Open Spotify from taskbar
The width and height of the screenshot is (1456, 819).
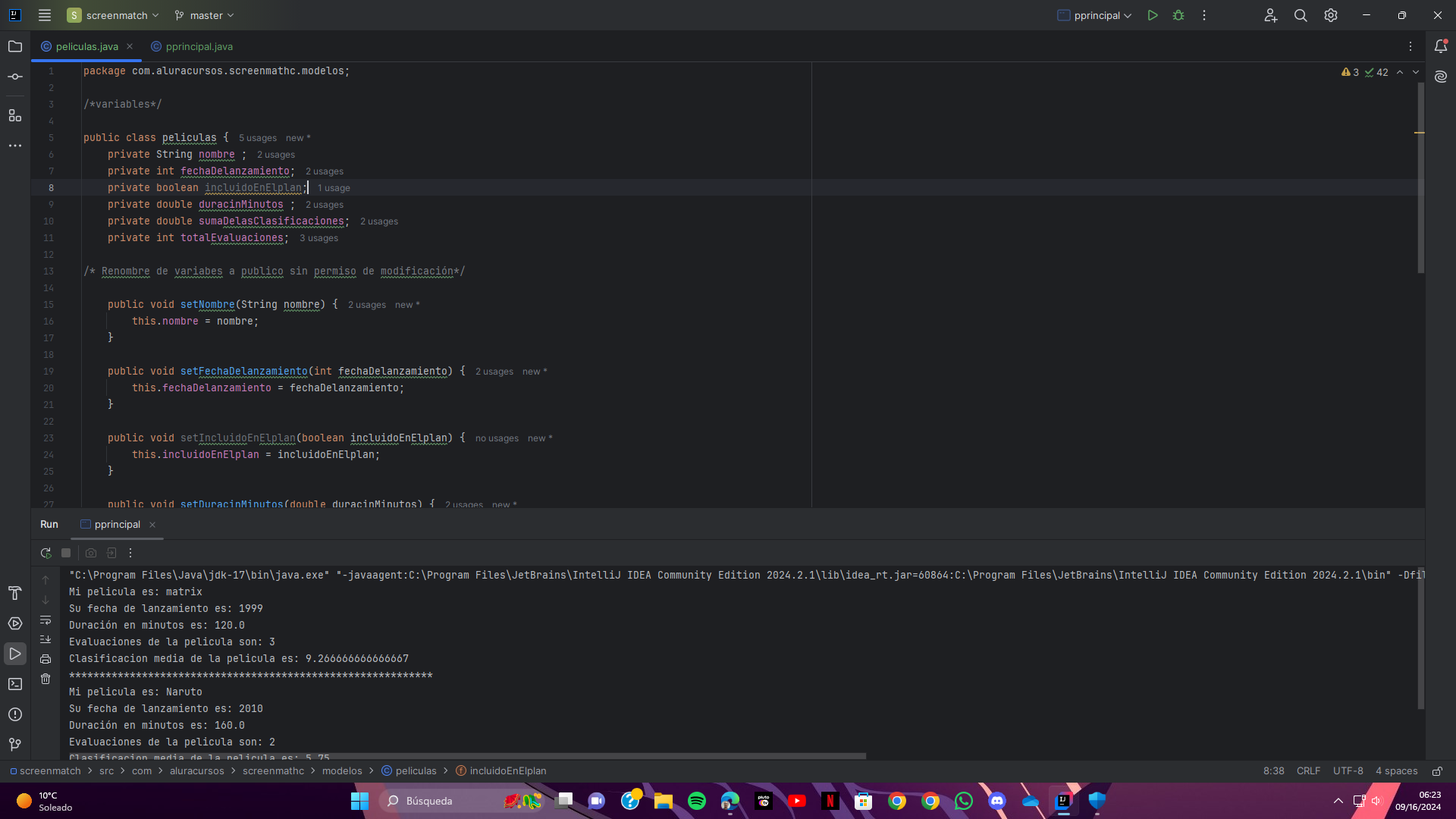(697, 801)
